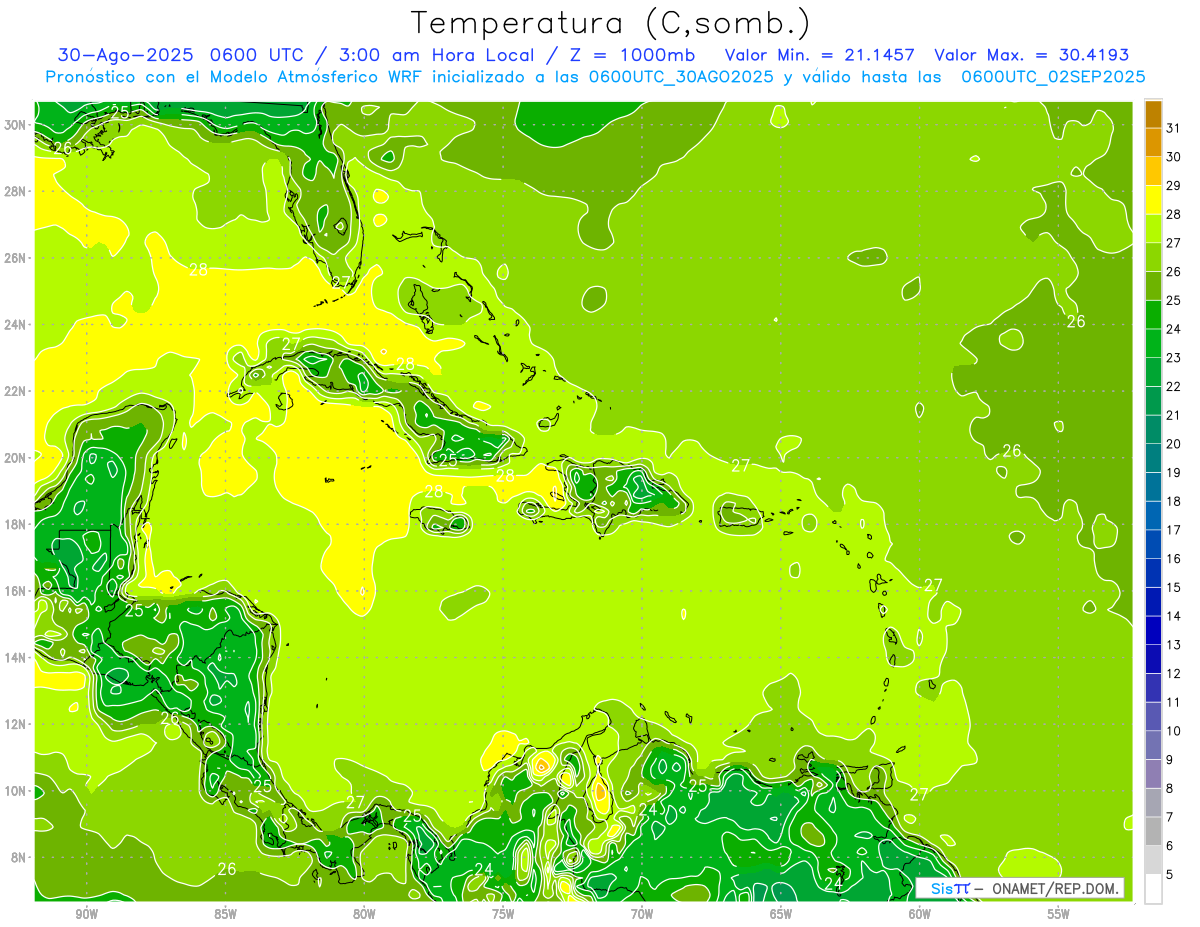
Task: Click the legend label '10'
Action: point(1173,731)
